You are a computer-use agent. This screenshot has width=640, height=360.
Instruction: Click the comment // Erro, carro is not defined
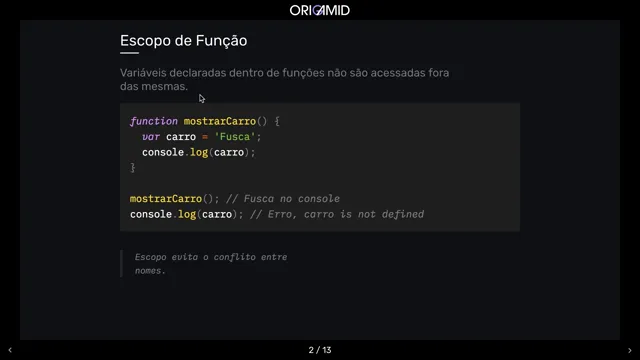(x=337, y=214)
